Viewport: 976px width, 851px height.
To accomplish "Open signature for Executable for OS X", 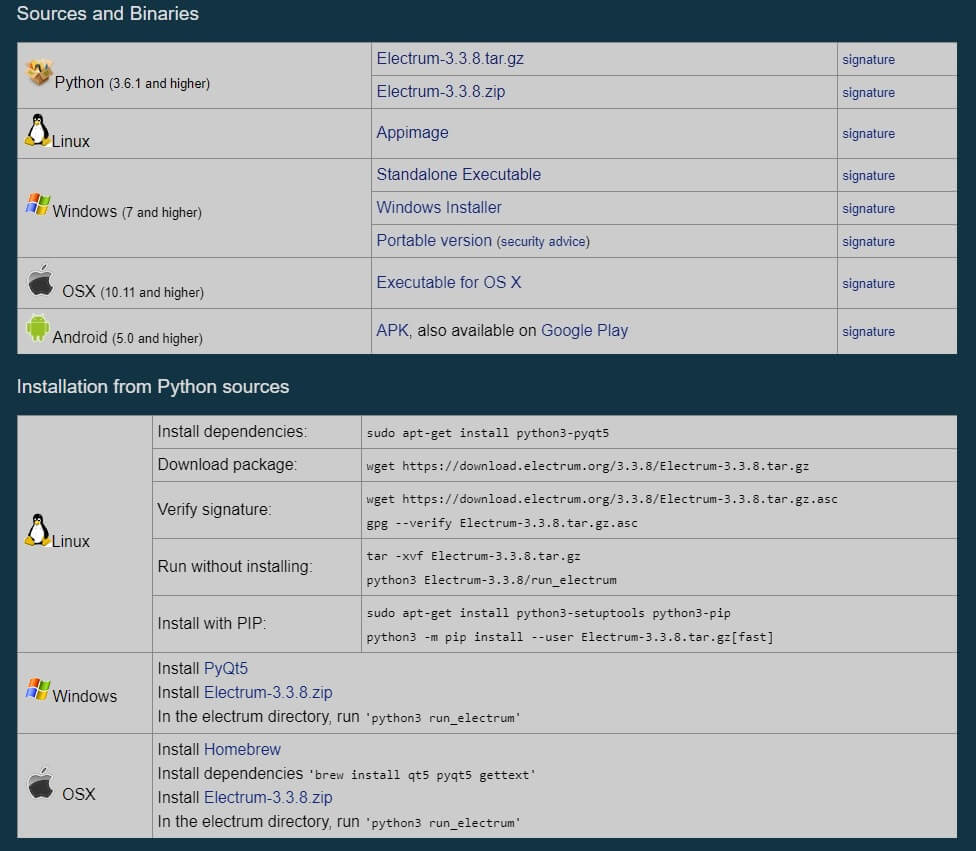I will click(868, 283).
